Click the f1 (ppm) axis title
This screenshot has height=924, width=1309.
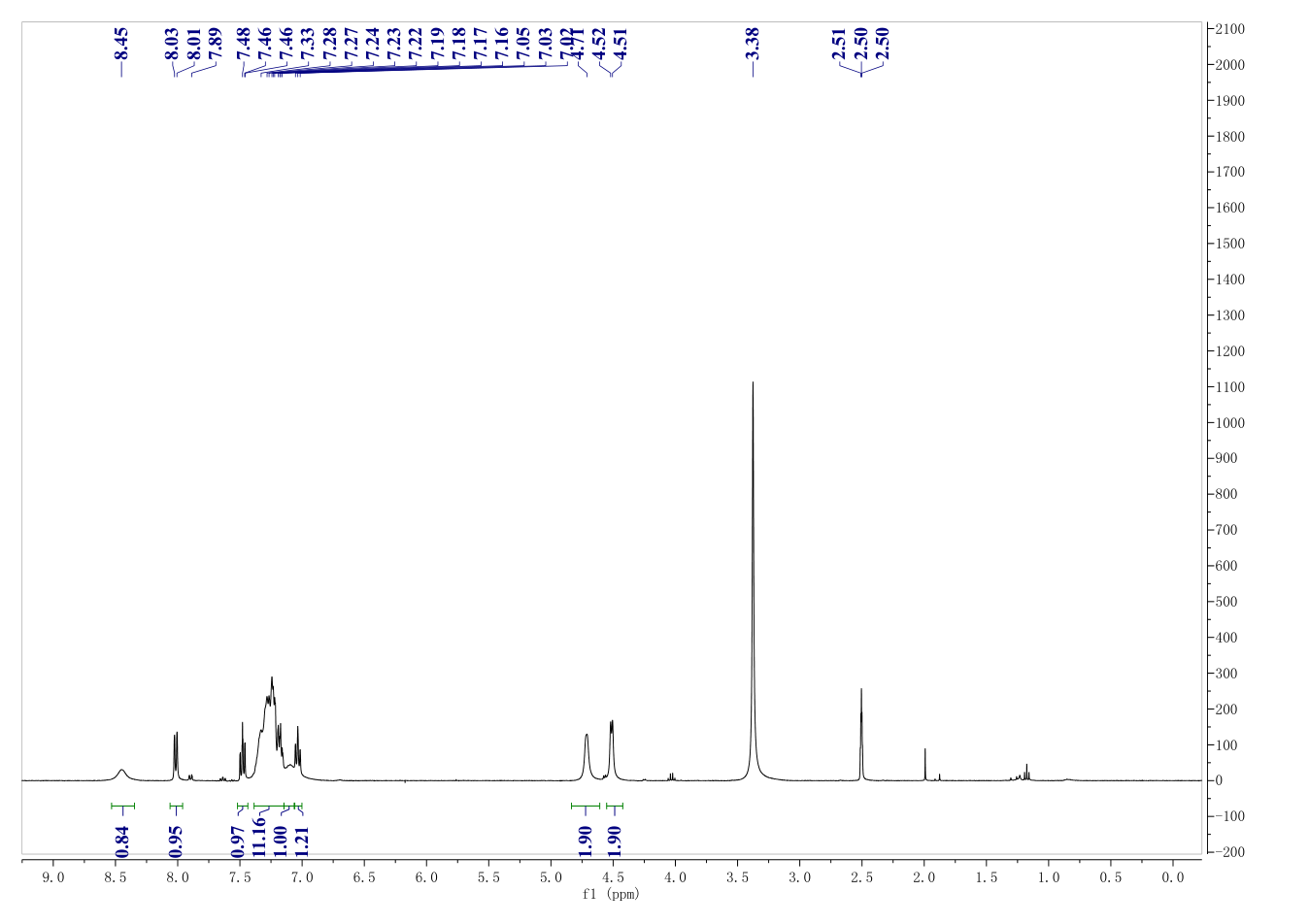[611, 894]
